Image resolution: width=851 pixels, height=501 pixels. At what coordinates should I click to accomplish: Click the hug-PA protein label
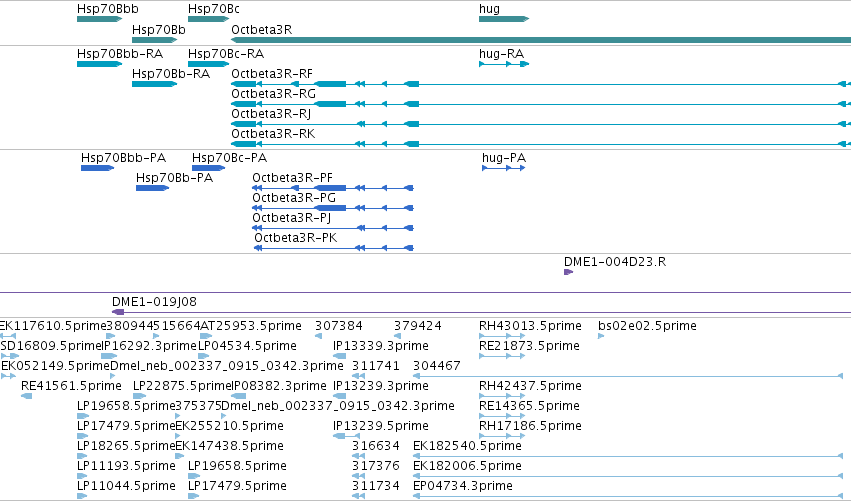click(504, 158)
